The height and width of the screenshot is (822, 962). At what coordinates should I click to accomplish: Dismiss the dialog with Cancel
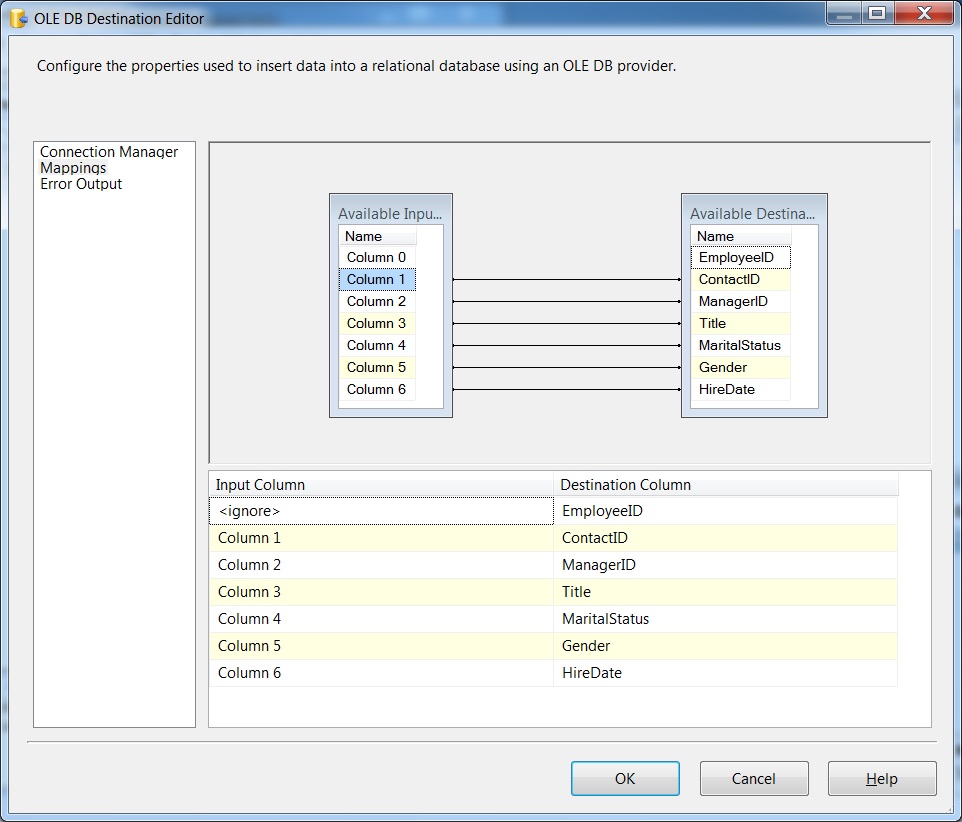click(x=753, y=778)
